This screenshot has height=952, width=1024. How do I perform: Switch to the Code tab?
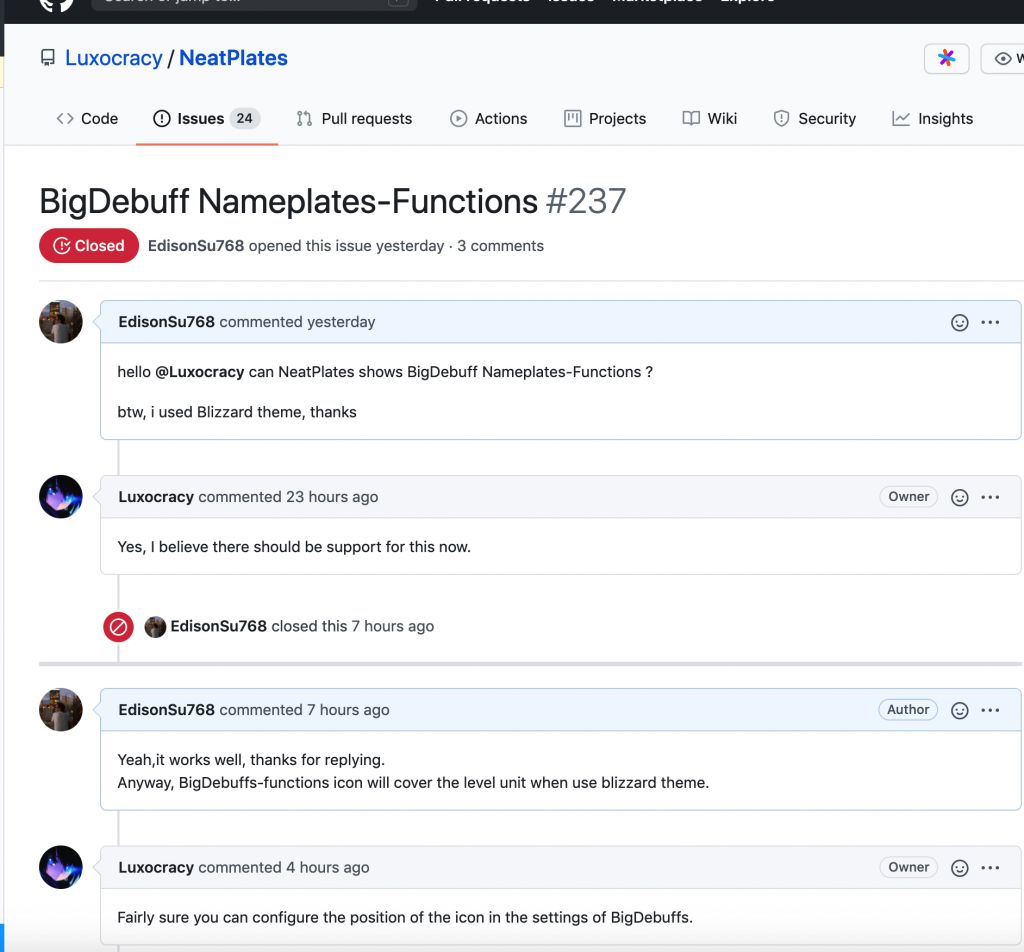pyautogui.click(x=87, y=118)
